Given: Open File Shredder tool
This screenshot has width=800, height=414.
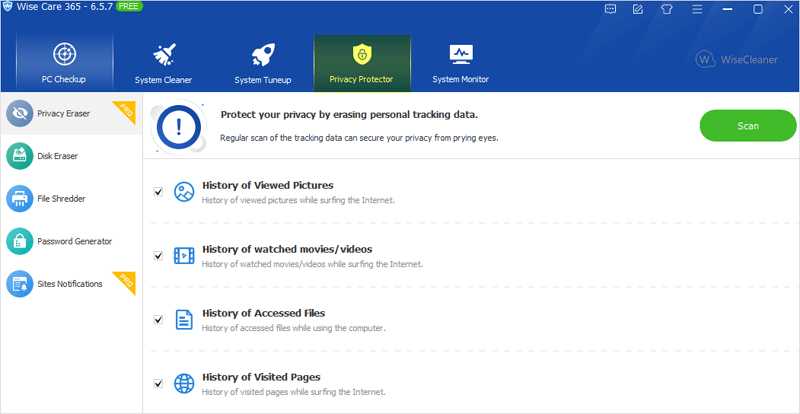Looking at the screenshot, I should (x=71, y=199).
